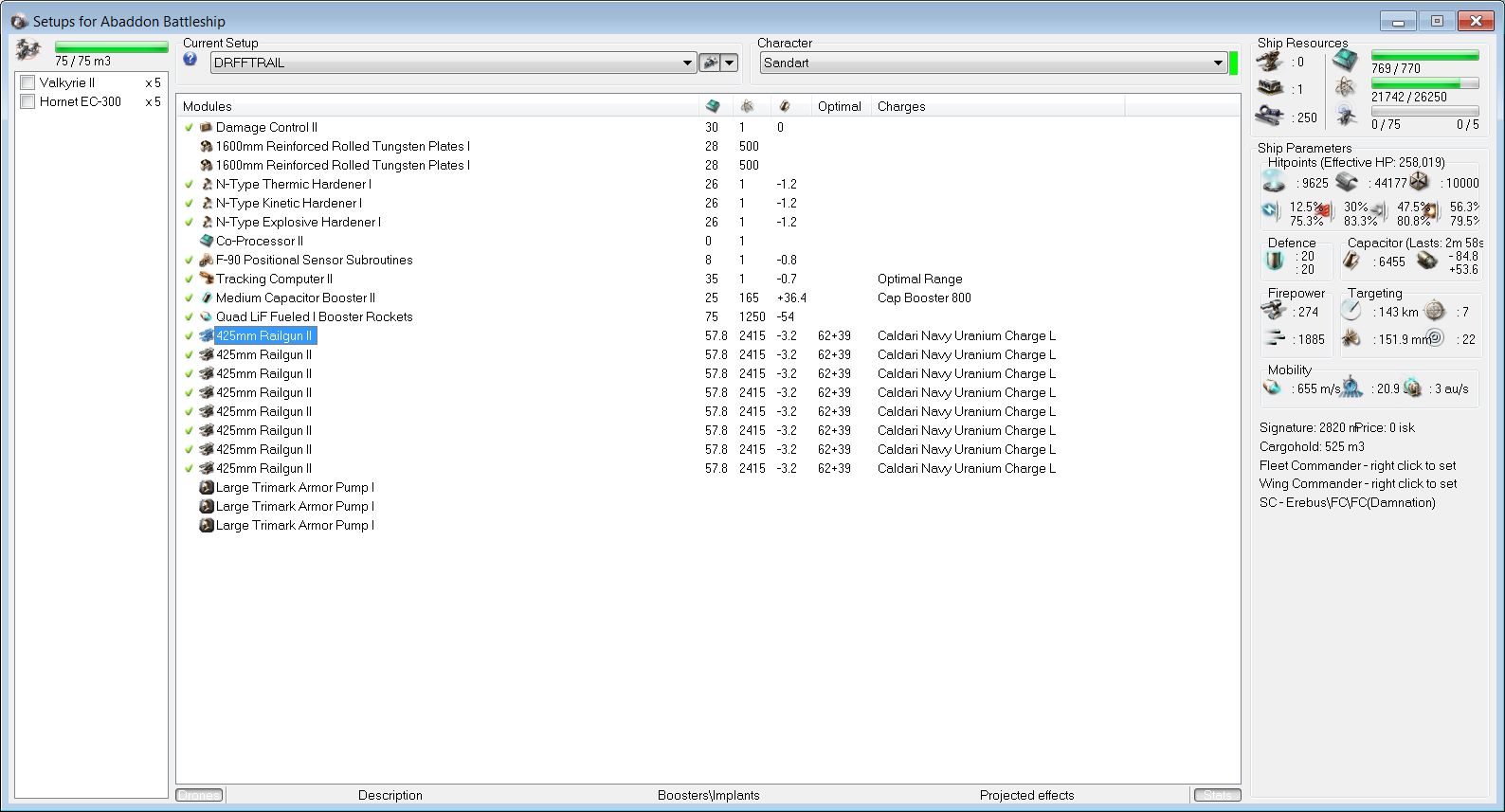Screen dimensions: 1505x812
Task: Click the SC - Erebus\FC\FC(Damnation) line
Action: (1348, 502)
